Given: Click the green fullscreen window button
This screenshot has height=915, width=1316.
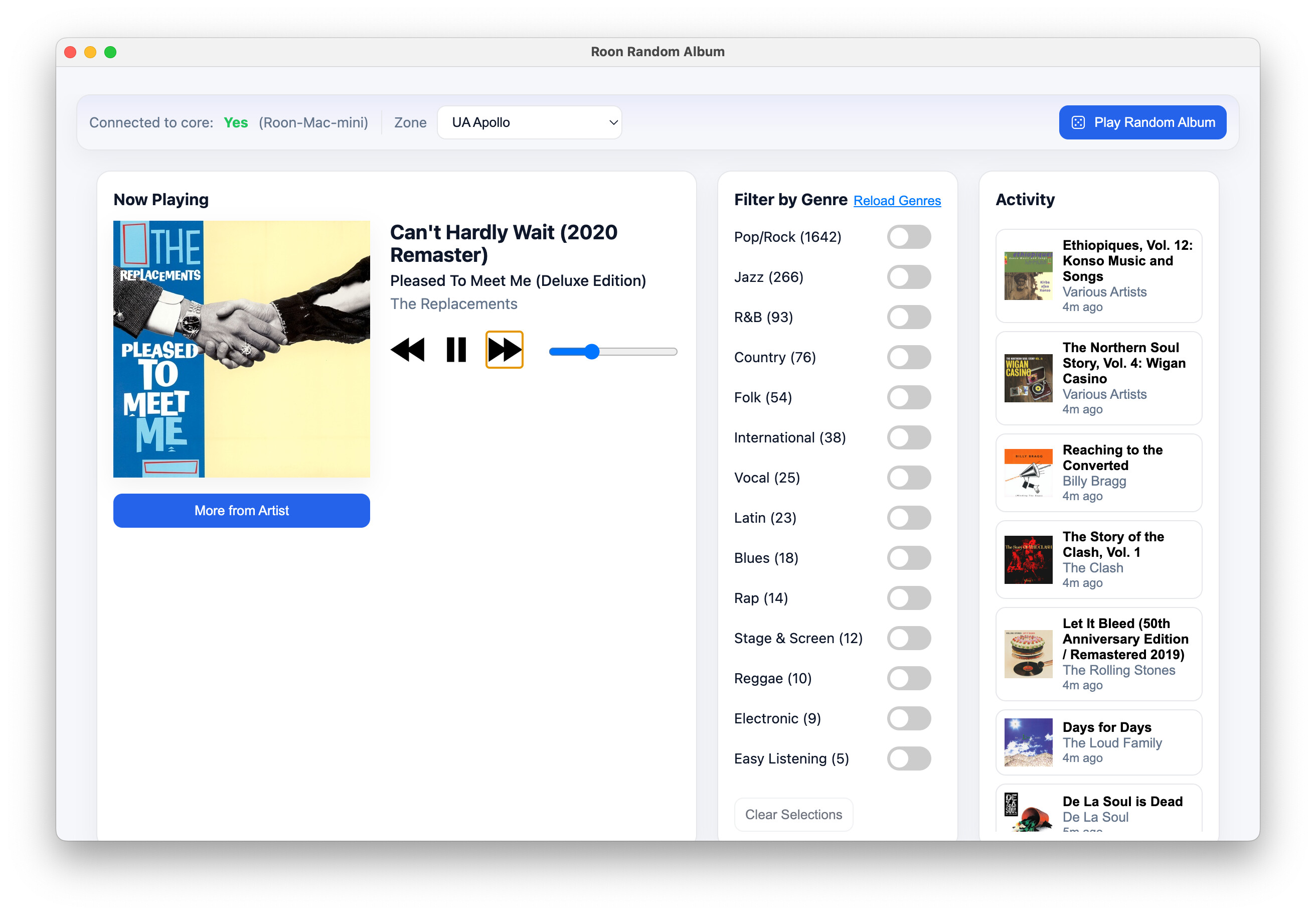Looking at the screenshot, I should click(110, 52).
